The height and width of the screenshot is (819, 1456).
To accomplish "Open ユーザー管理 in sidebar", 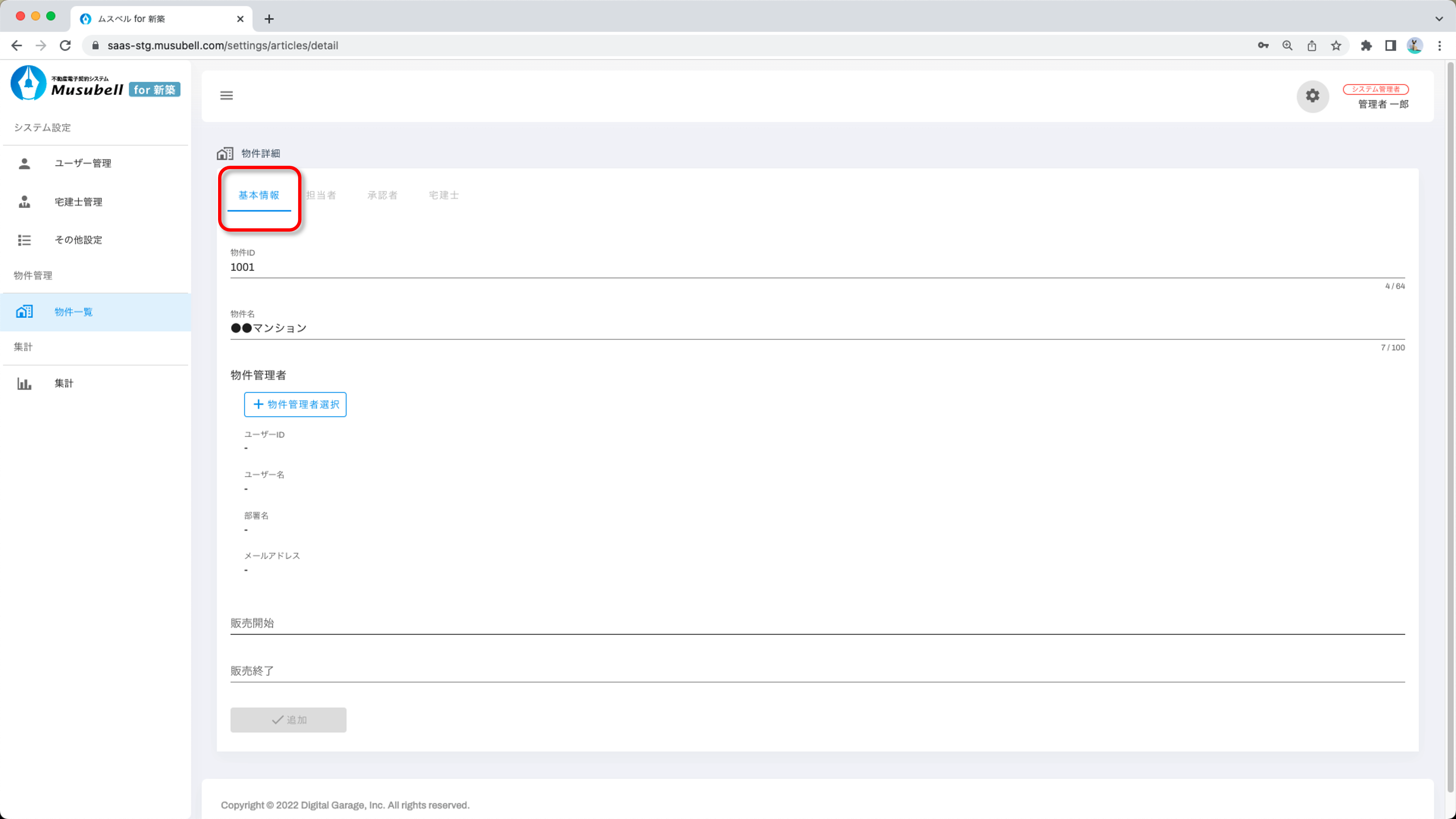I will point(82,163).
